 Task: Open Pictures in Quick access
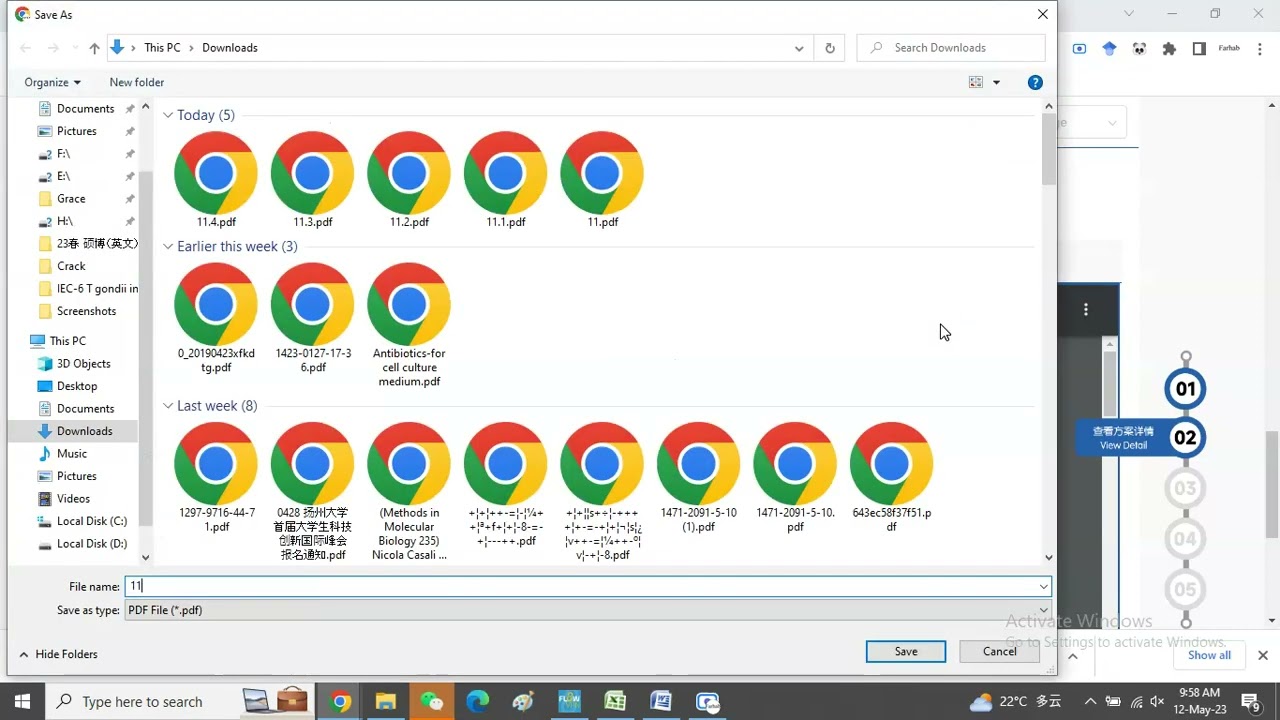pyautogui.click(x=77, y=131)
